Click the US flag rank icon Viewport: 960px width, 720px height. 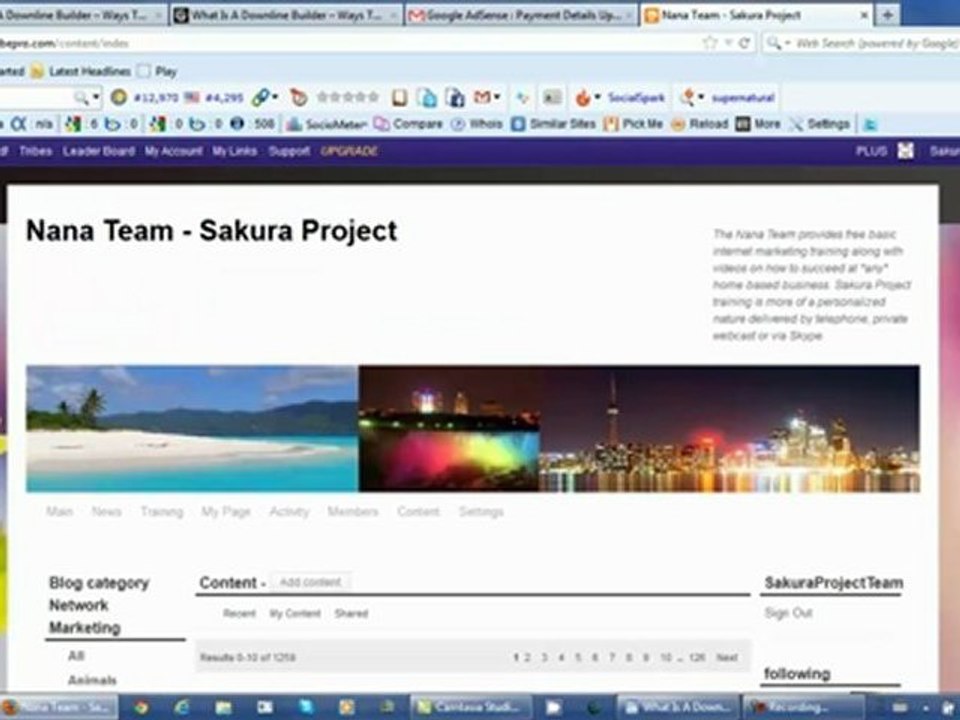192,97
